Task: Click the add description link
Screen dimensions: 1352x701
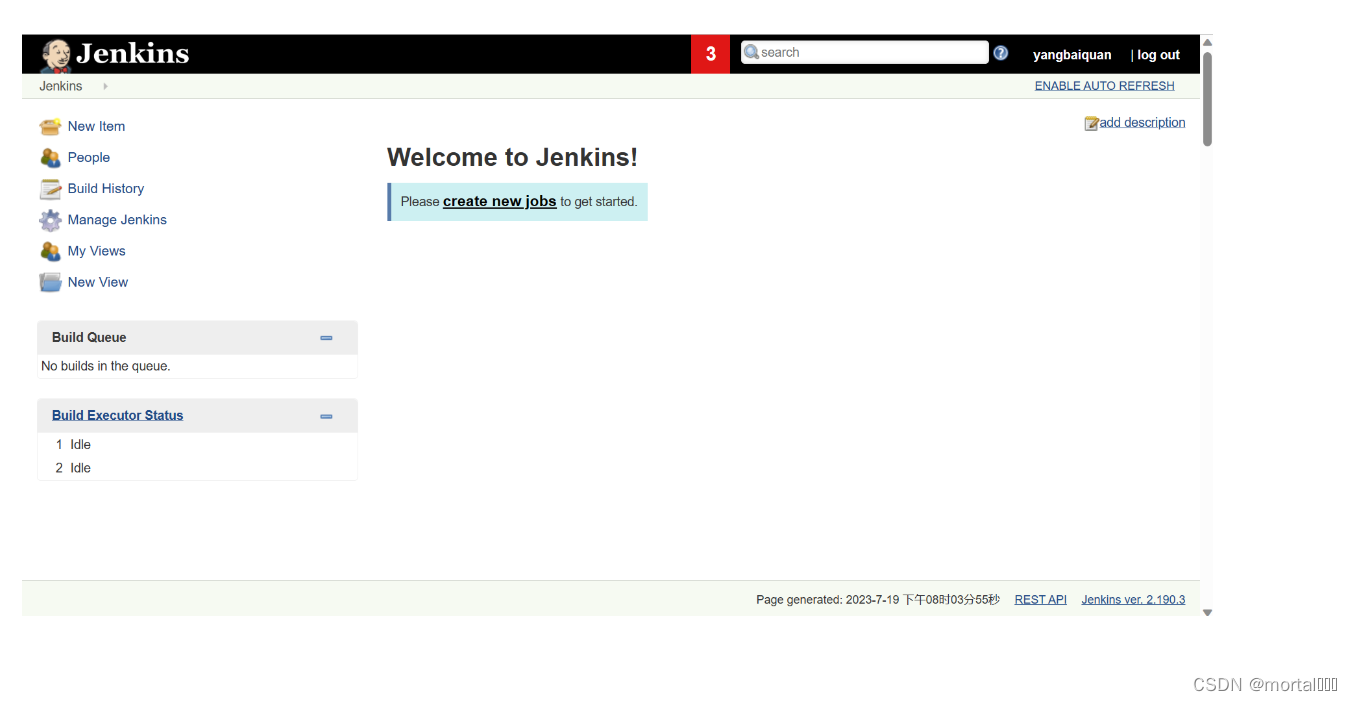Action: pyautogui.click(x=1142, y=122)
